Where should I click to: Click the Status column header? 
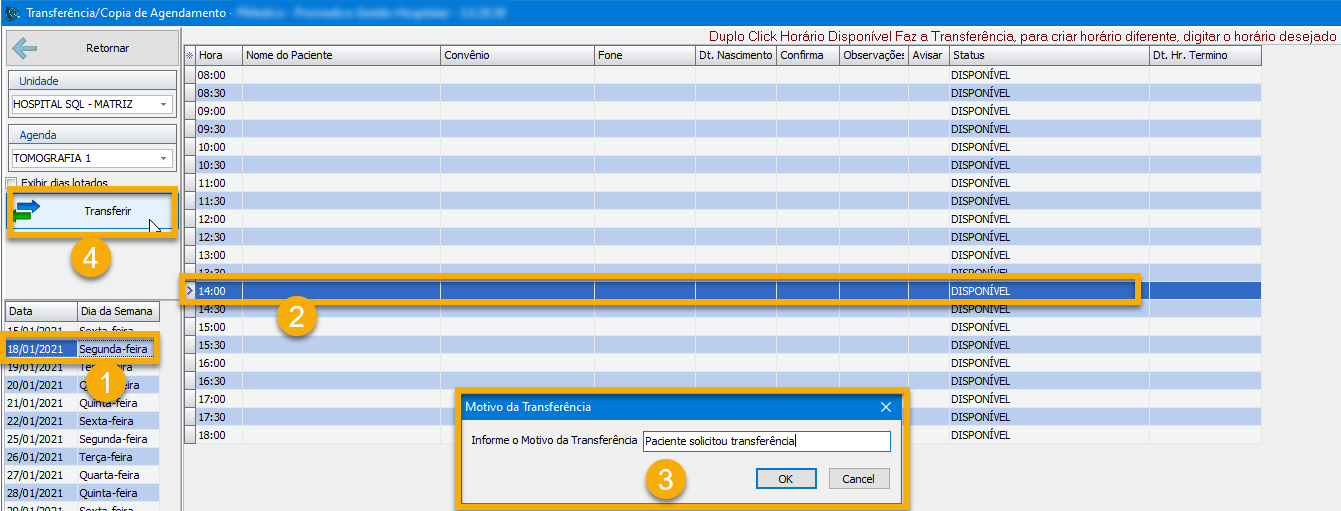point(1048,56)
